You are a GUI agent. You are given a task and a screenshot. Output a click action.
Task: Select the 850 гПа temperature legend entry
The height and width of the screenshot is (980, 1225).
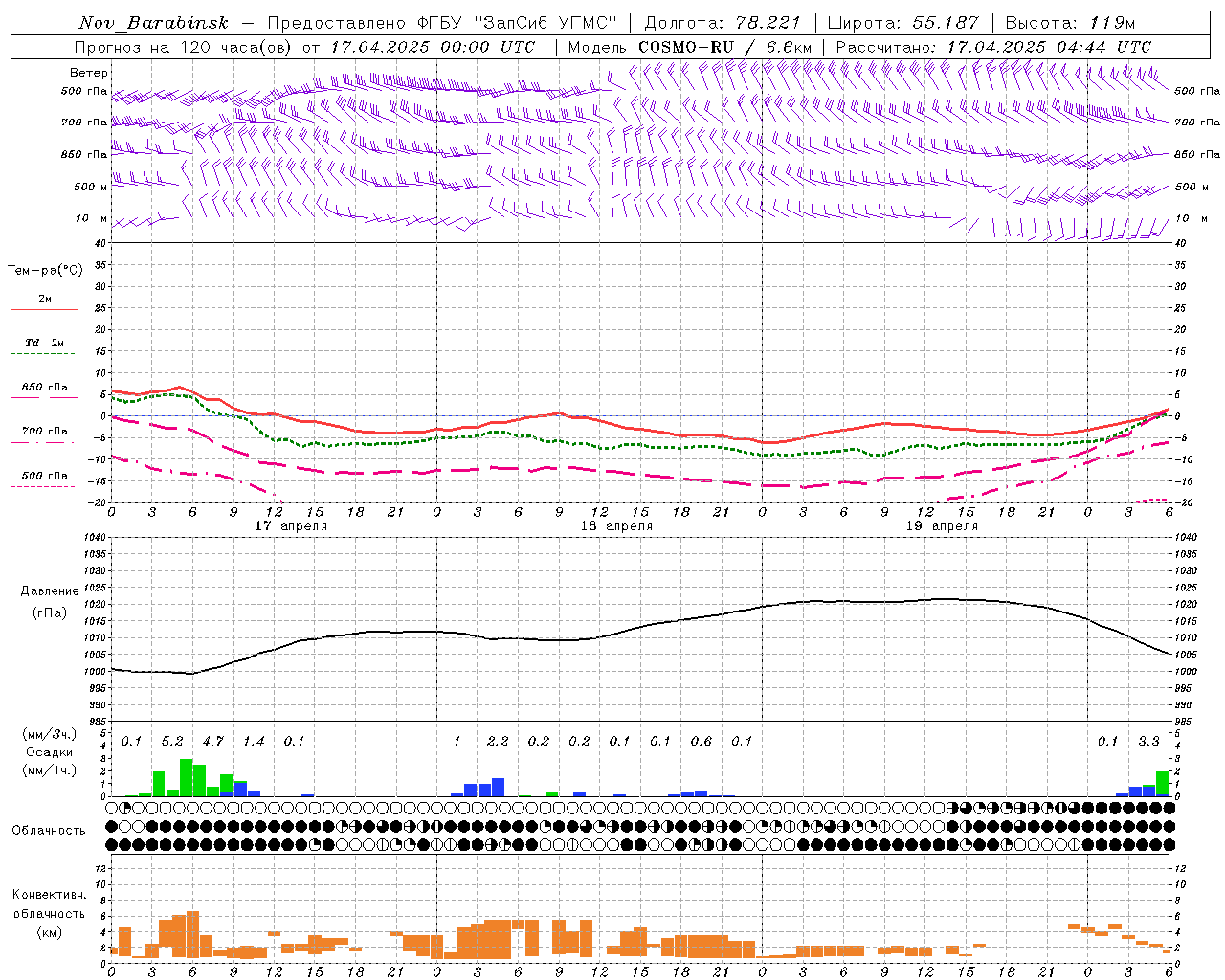(x=45, y=388)
